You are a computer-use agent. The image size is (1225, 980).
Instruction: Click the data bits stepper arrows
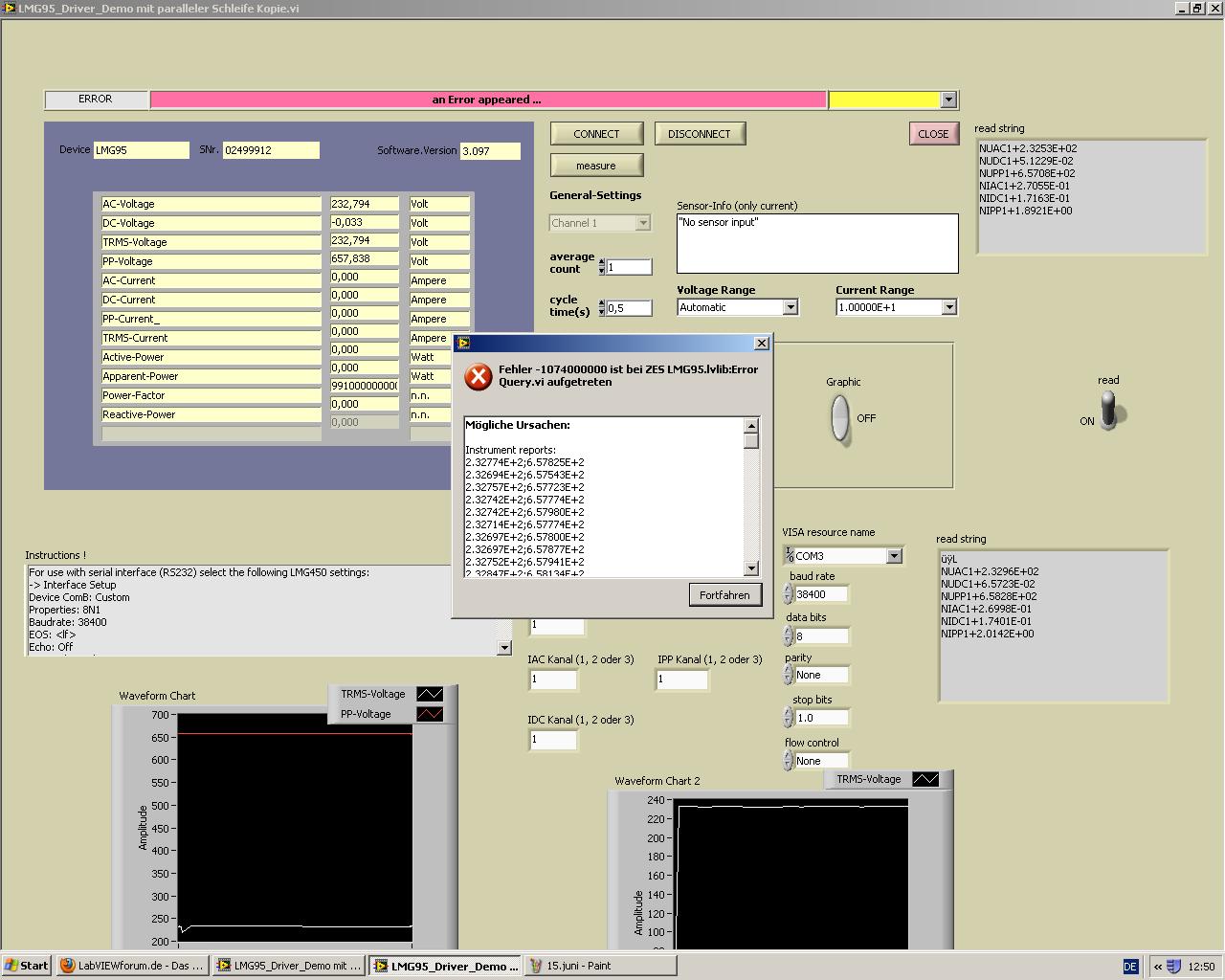788,635
